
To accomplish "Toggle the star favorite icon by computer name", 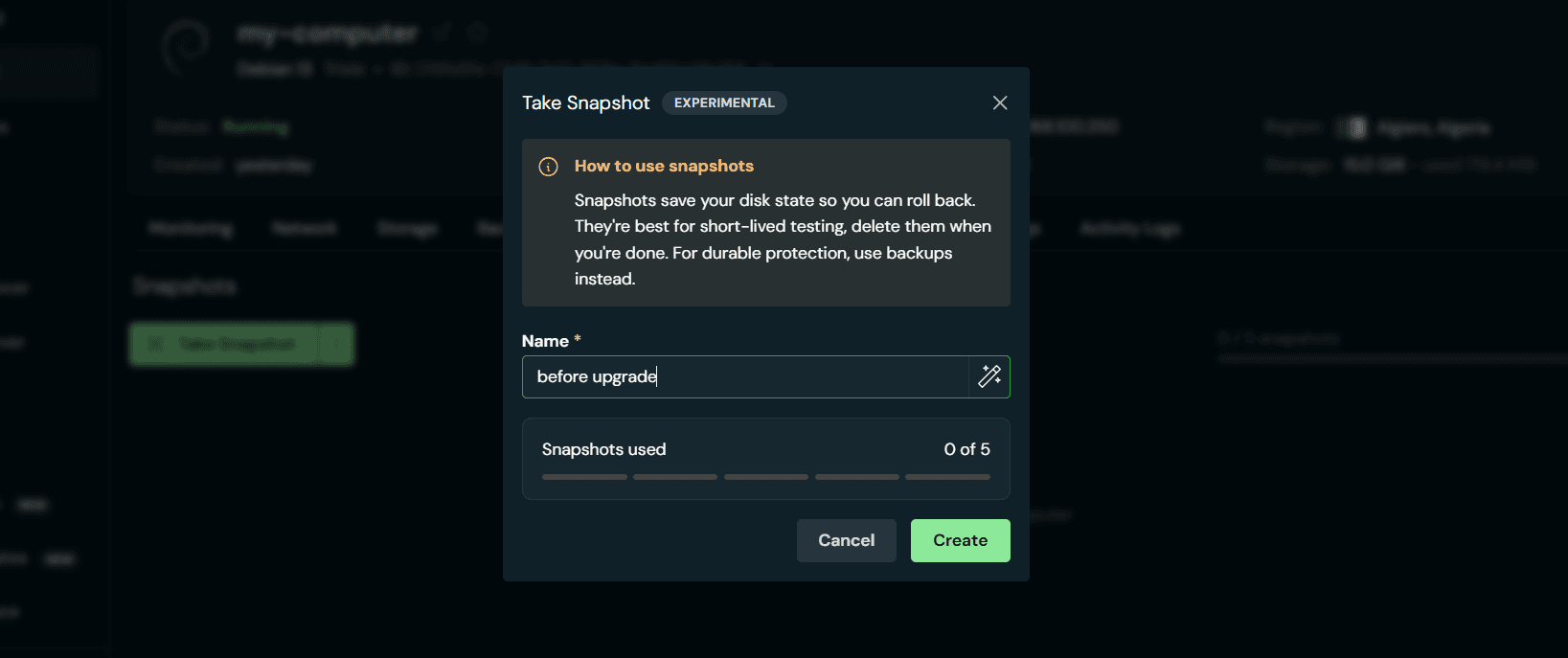I will 477,34.
